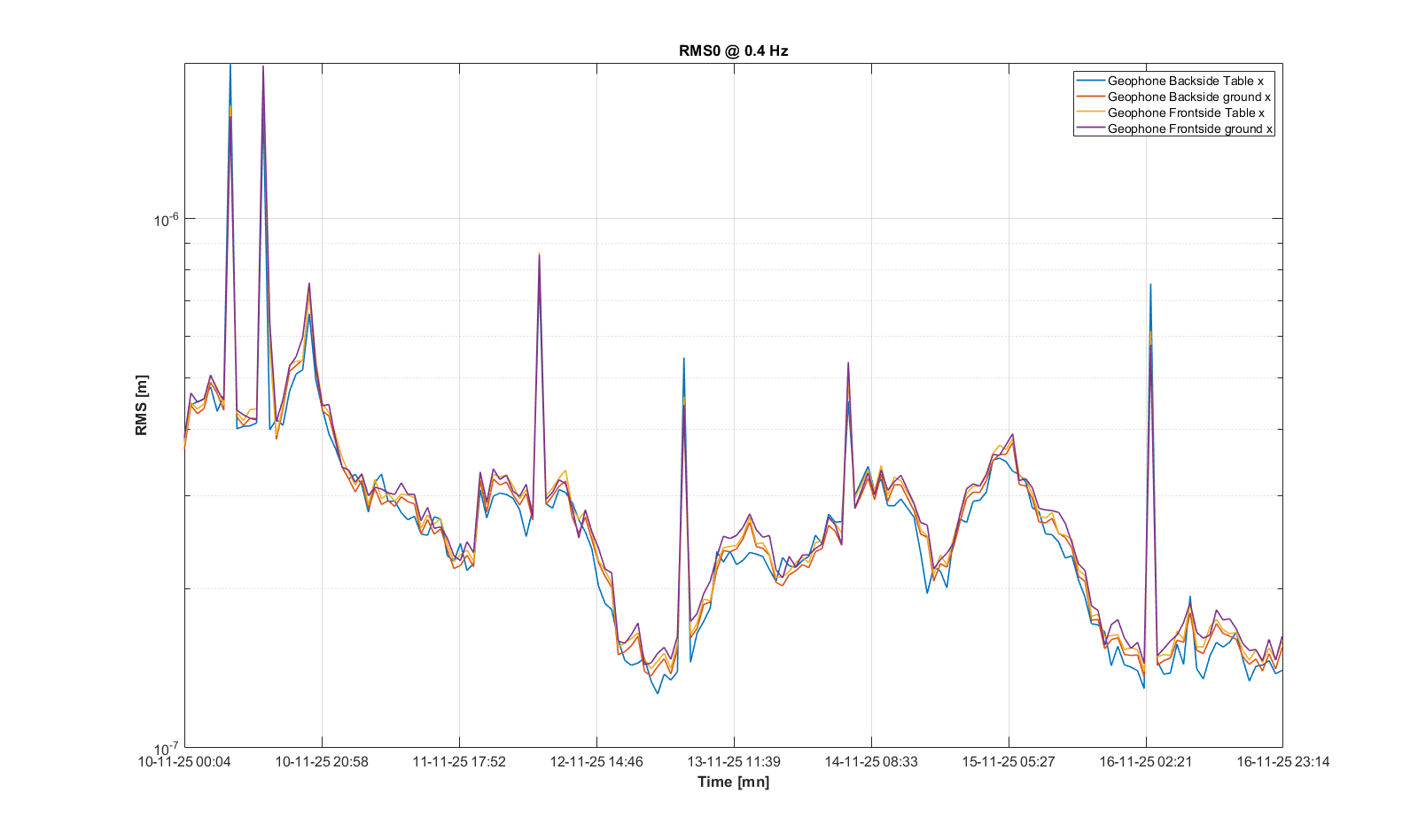This screenshot has width=1418, height=840.
Task: Click the 14-11-25 08:33 tick label
Action: coord(871,761)
